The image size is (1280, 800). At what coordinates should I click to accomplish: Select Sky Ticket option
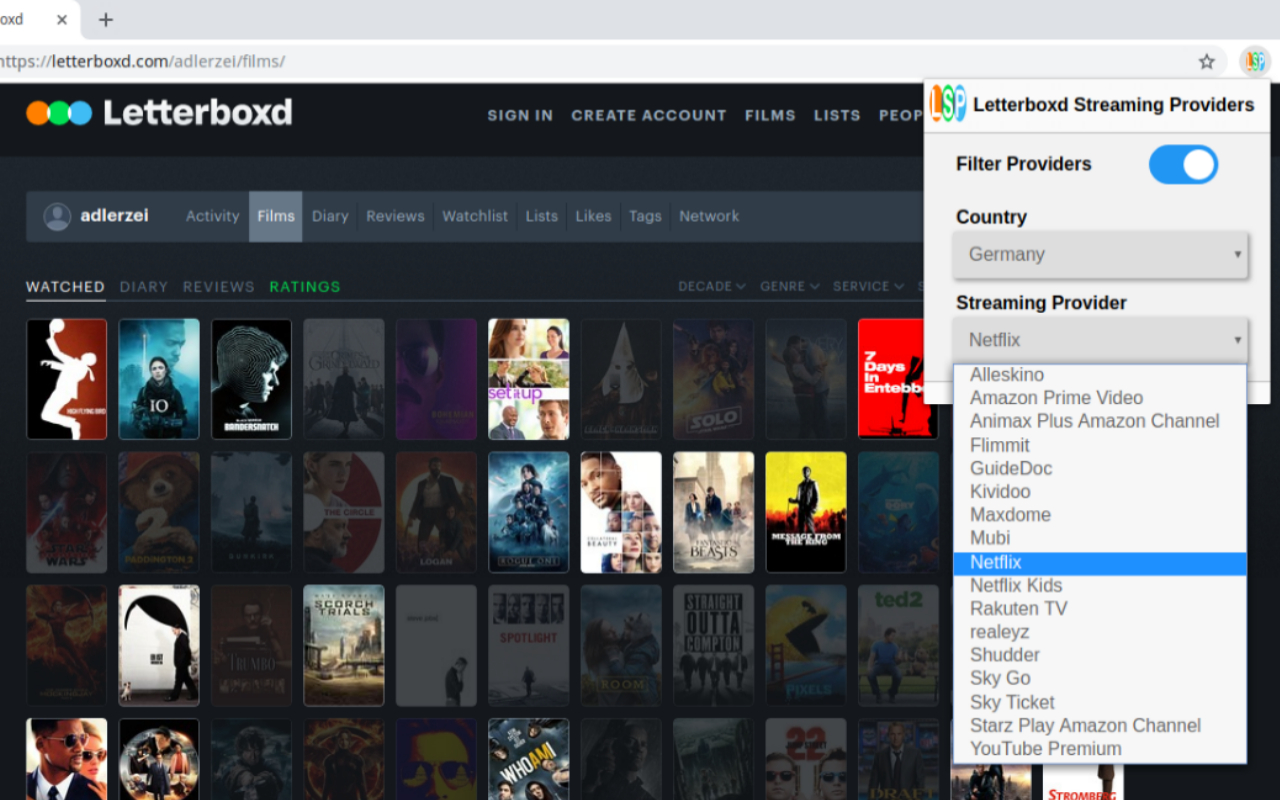pyautogui.click(x=1100, y=702)
